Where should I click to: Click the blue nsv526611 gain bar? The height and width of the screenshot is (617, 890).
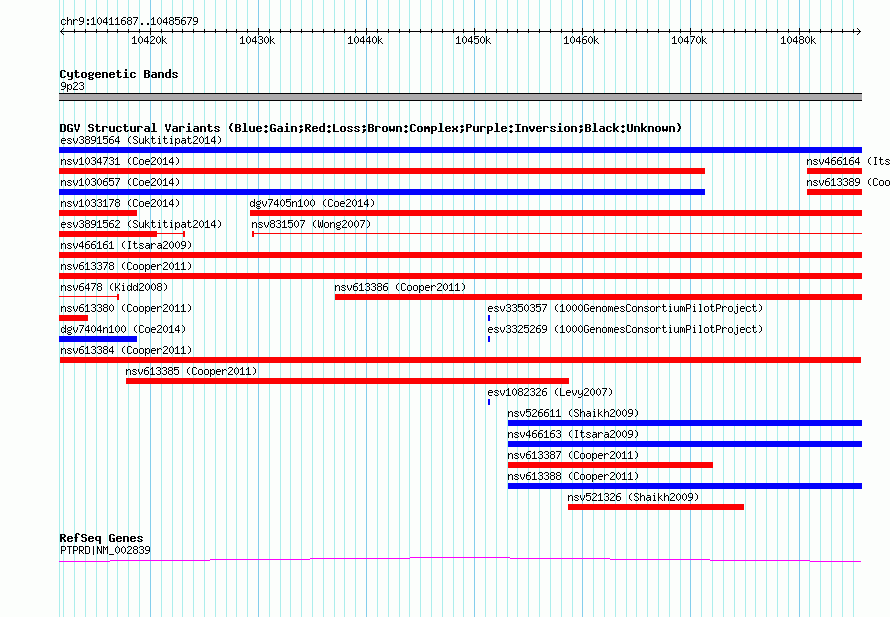point(685,423)
